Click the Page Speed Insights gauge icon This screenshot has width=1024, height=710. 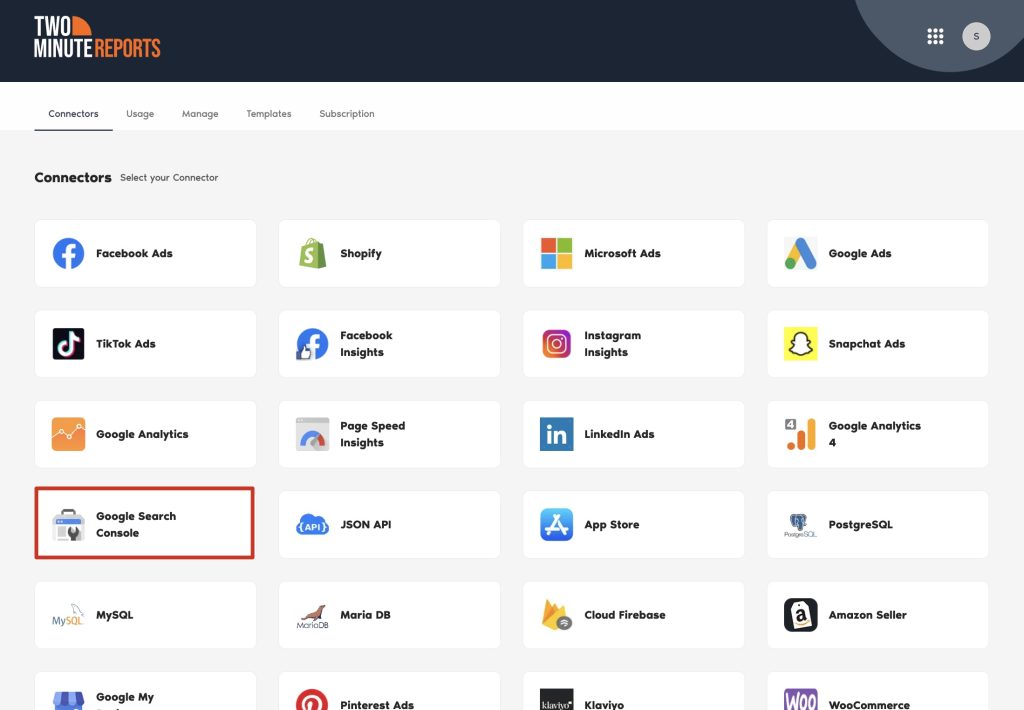pos(313,434)
